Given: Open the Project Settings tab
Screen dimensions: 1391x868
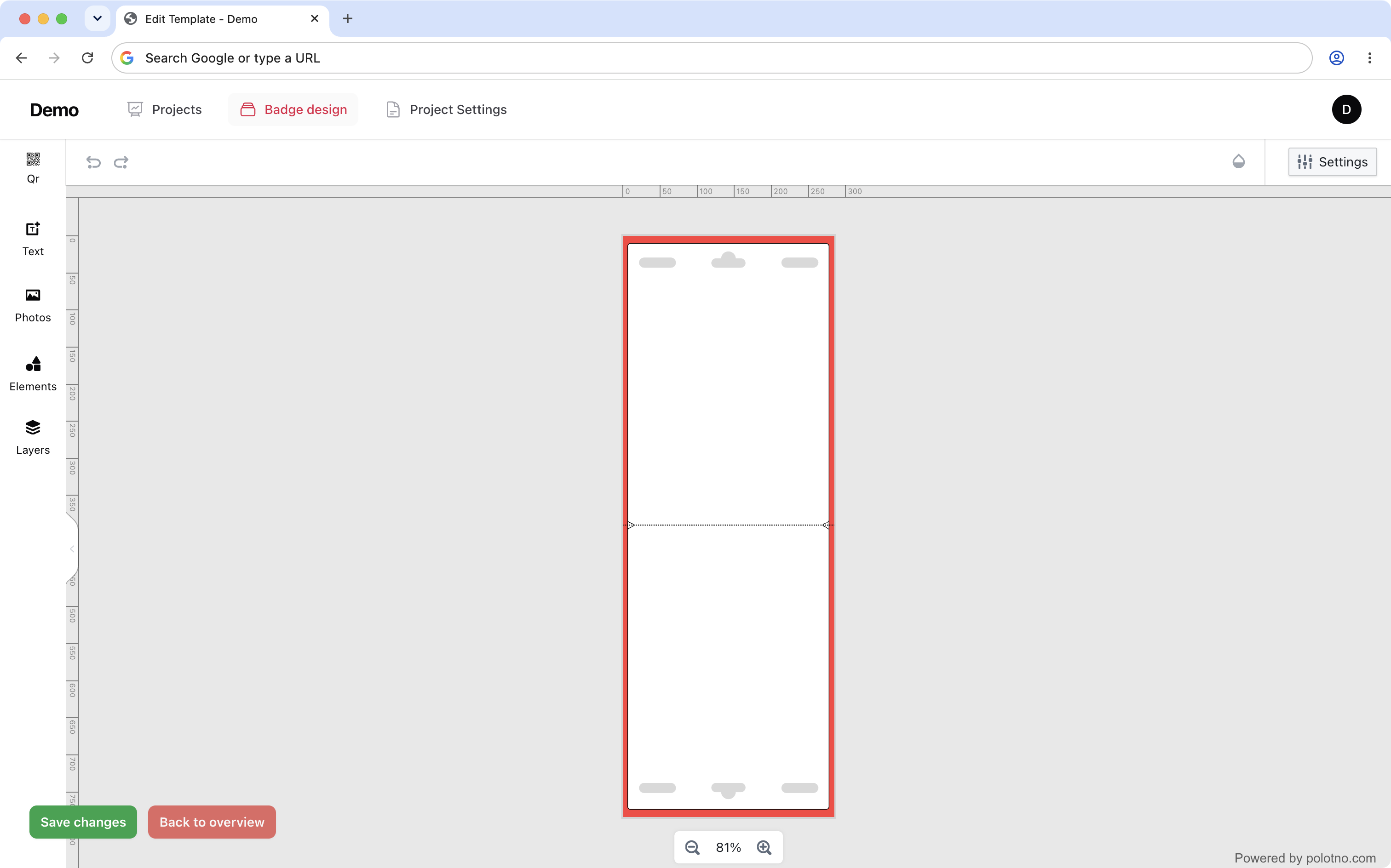Looking at the screenshot, I should (x=446, y=109).
